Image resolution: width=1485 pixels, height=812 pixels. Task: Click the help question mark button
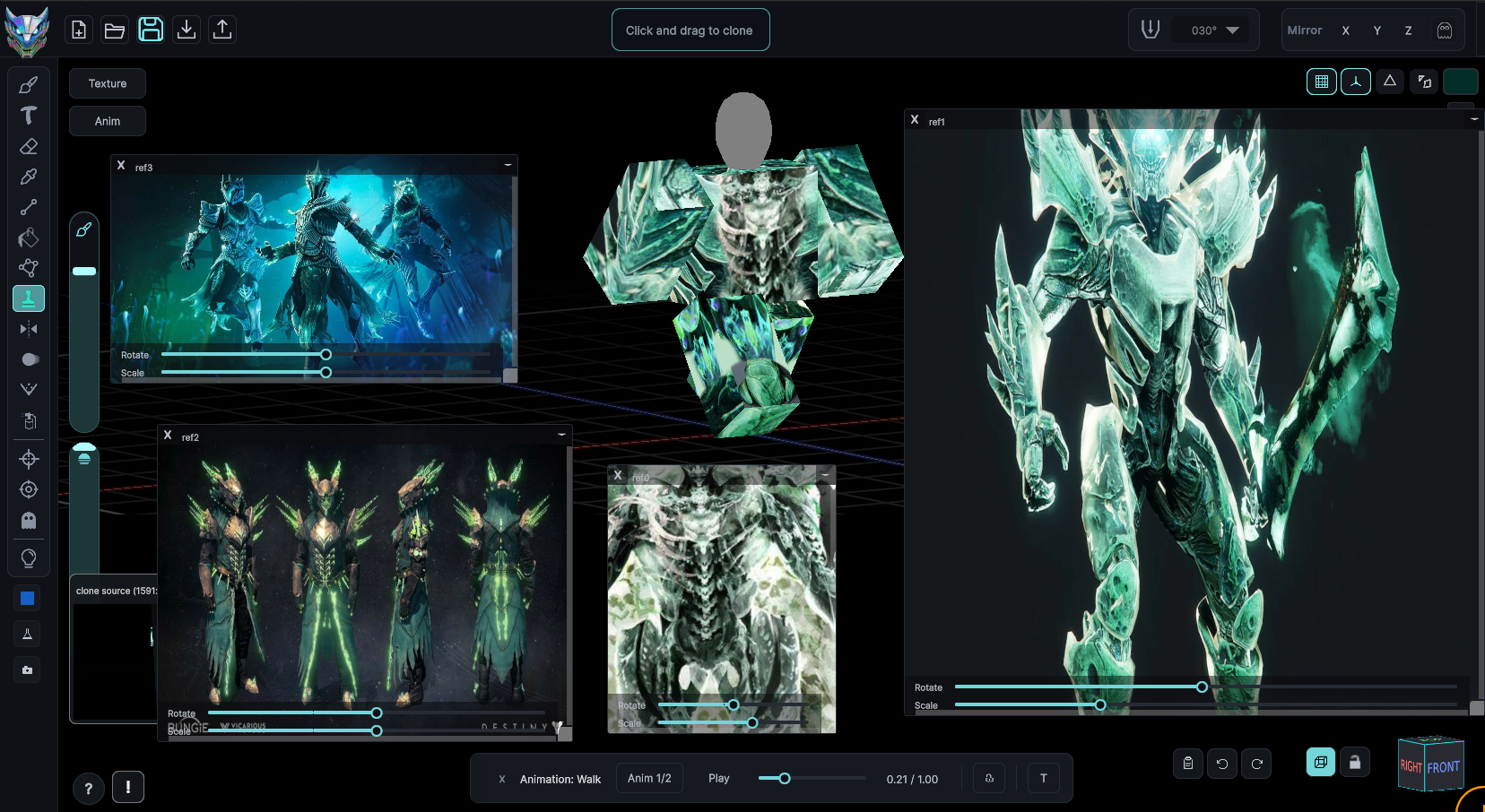pos(88,788)
